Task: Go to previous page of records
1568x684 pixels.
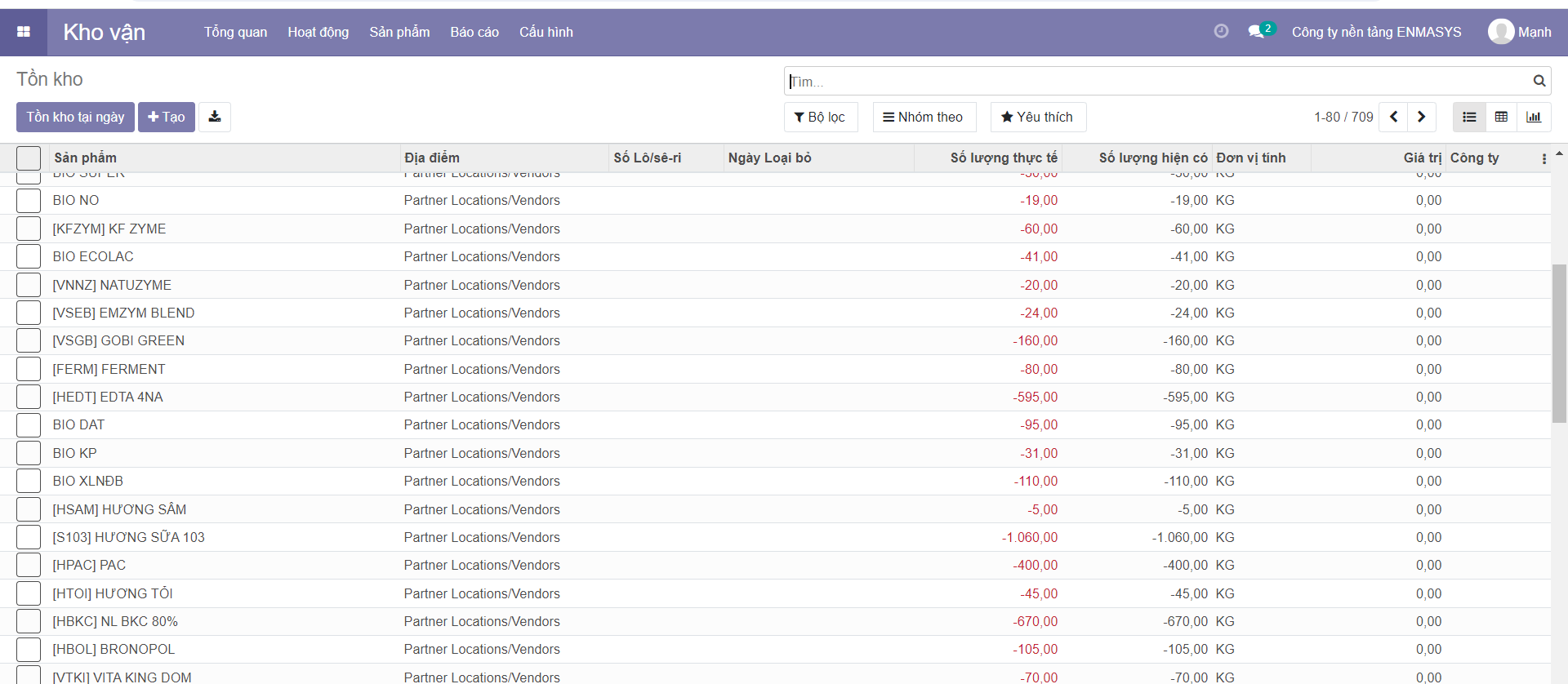Action: [x=1393, y=117]
